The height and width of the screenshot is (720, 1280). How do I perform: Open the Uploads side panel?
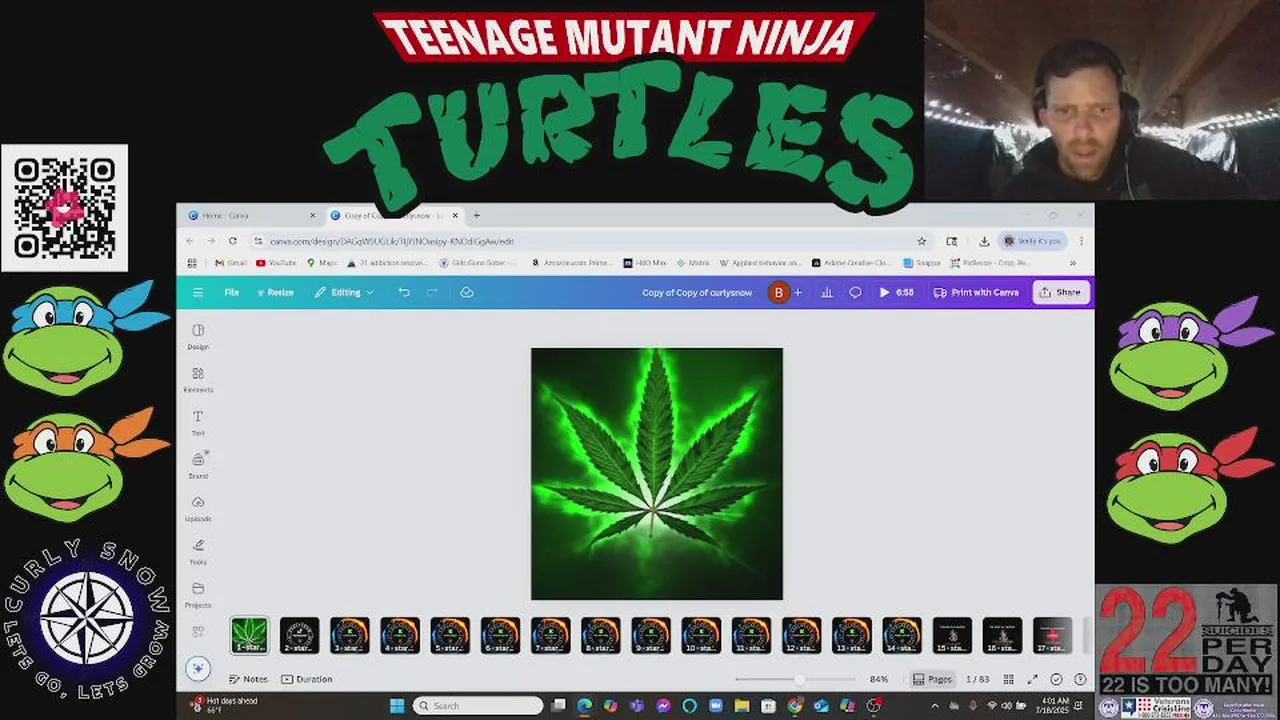pos(198,509)
